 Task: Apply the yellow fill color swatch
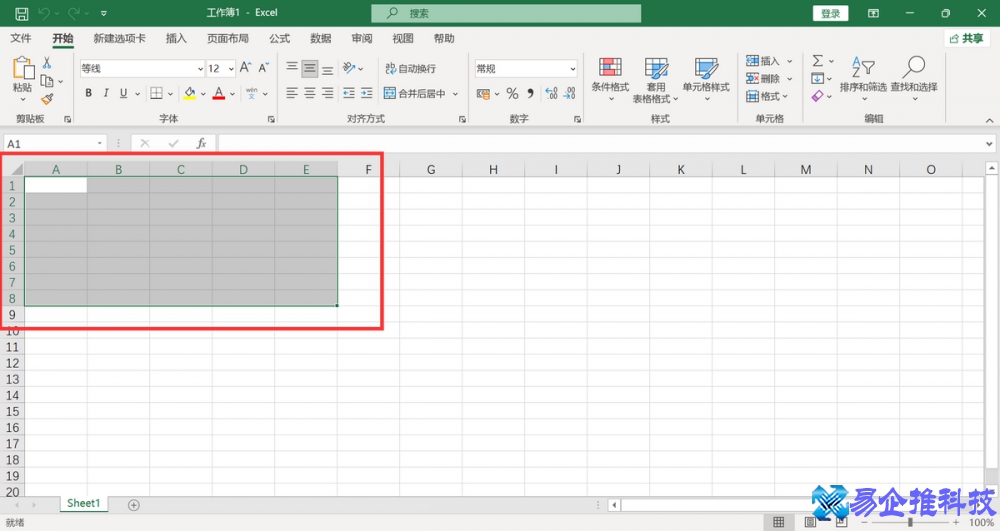pyautogui.click(x=189, y=93)
